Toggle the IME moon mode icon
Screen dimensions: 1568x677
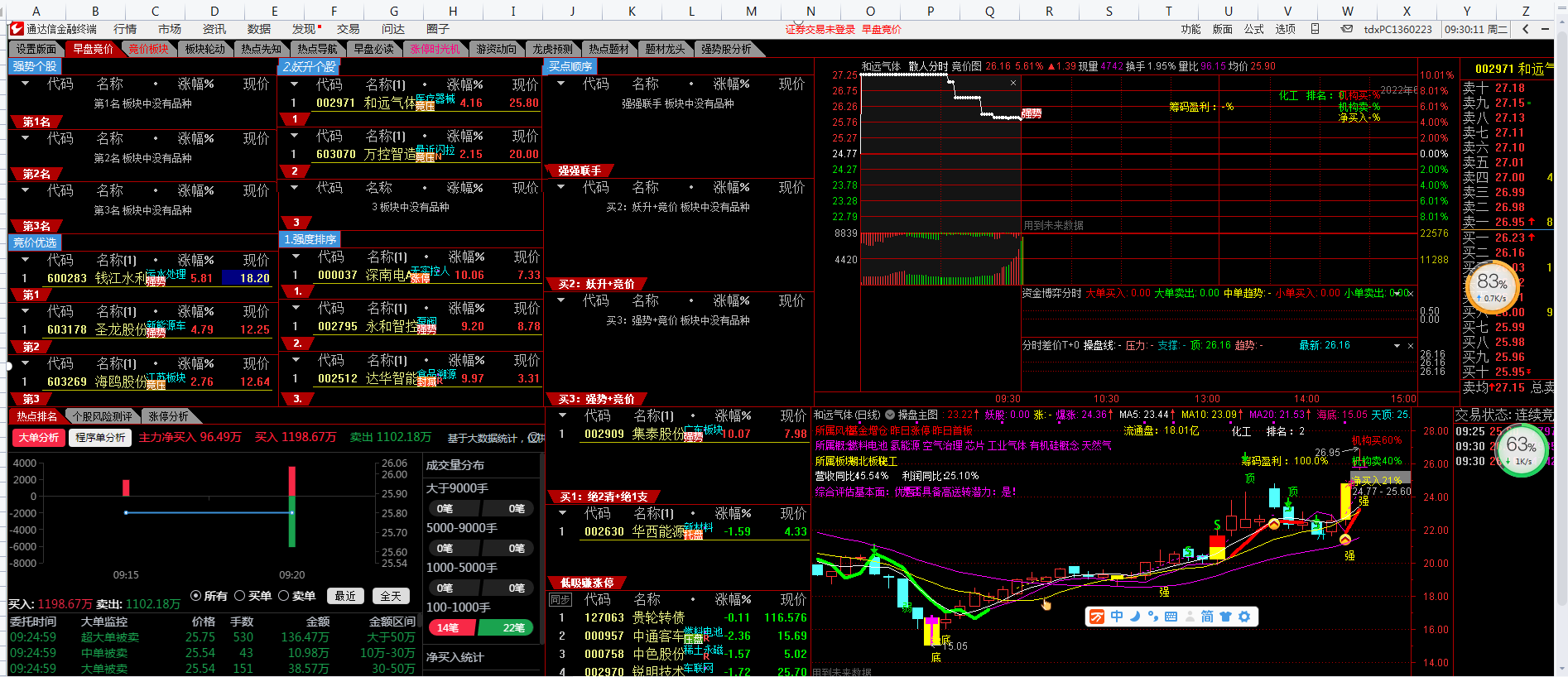pyautogui.click(x=1135, y=617)
